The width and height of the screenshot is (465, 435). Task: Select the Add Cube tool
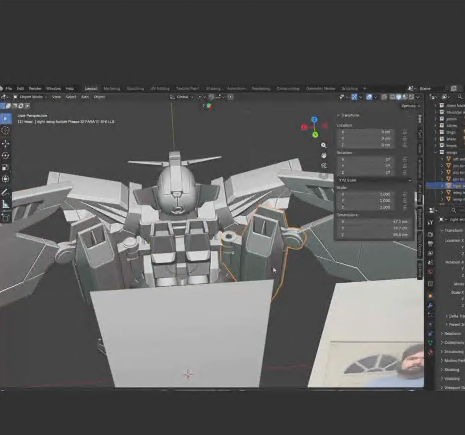point(5,217)
